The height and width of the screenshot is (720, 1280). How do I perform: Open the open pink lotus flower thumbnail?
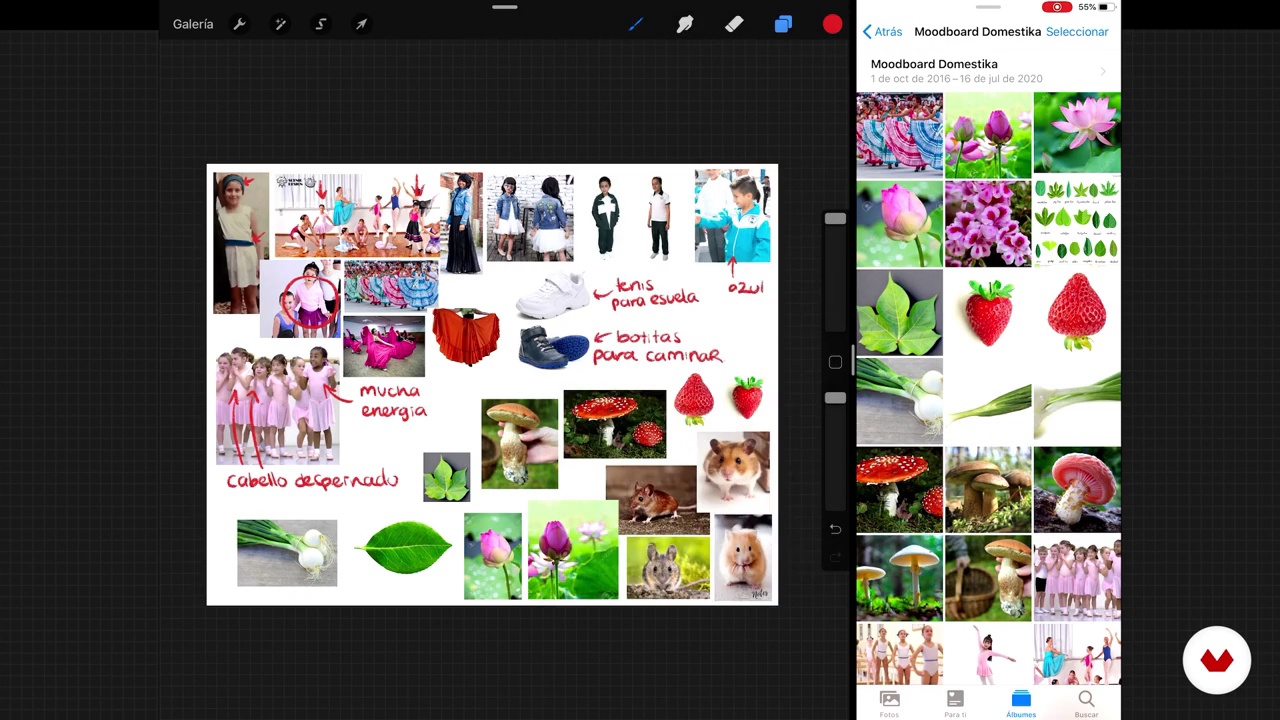pos(1077,135)
